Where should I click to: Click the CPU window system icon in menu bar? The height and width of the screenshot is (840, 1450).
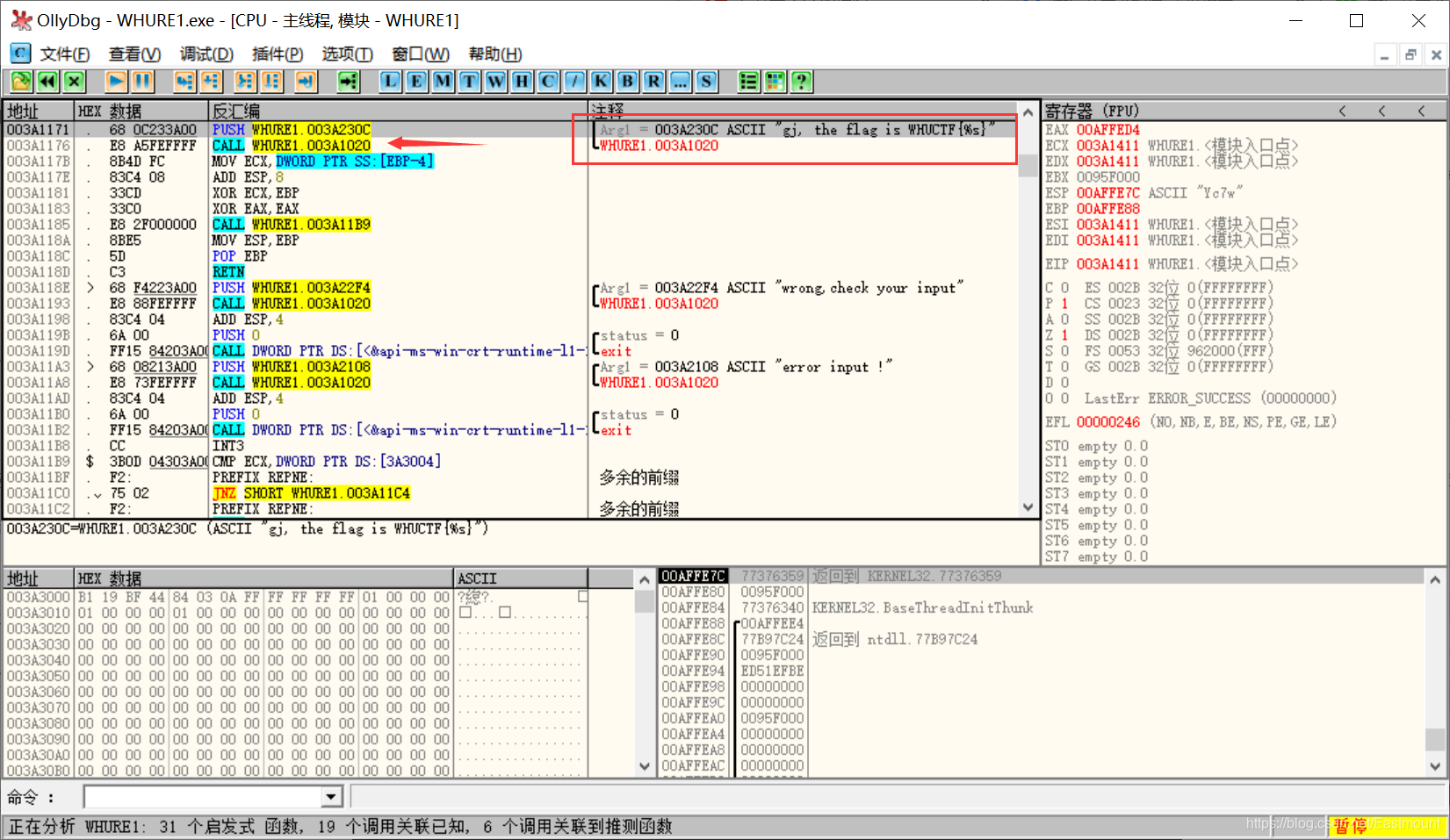click(20, 54)
